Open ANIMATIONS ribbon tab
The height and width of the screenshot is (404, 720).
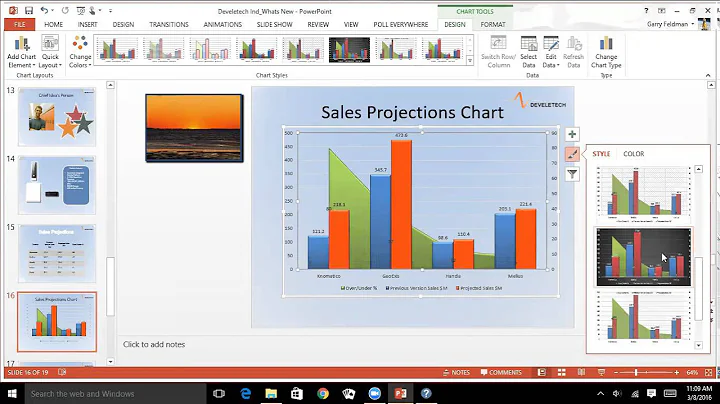pos(223,24)
